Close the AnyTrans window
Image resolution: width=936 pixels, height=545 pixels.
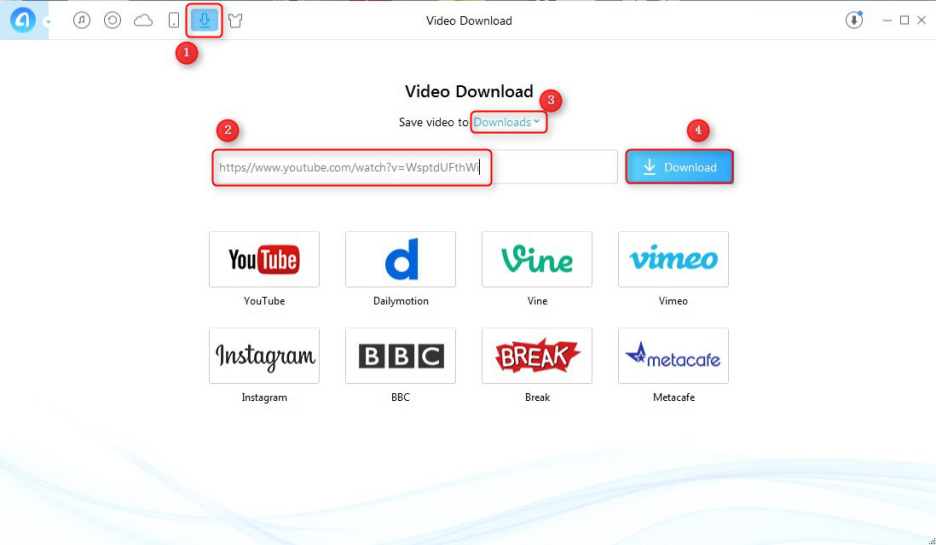point(922,20)
